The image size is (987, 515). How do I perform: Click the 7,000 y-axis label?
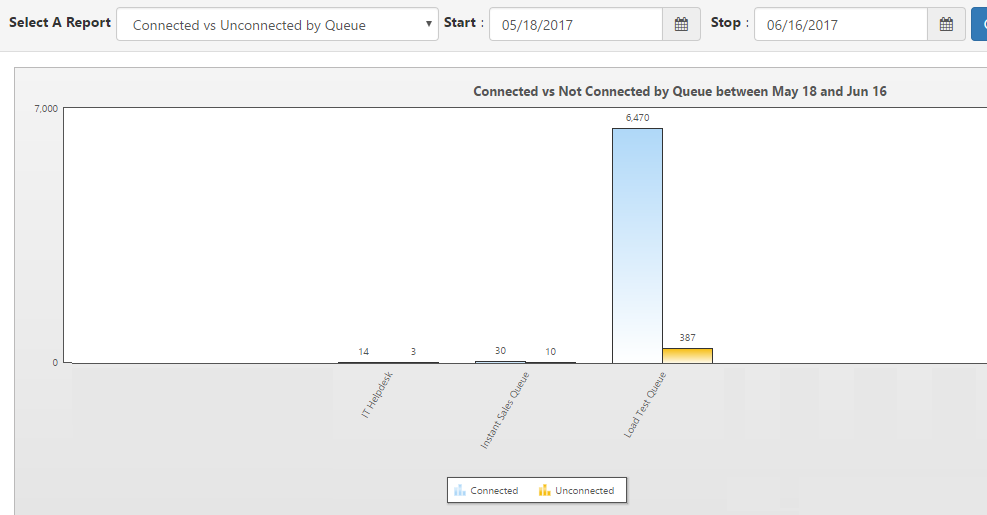click(46, 109)
